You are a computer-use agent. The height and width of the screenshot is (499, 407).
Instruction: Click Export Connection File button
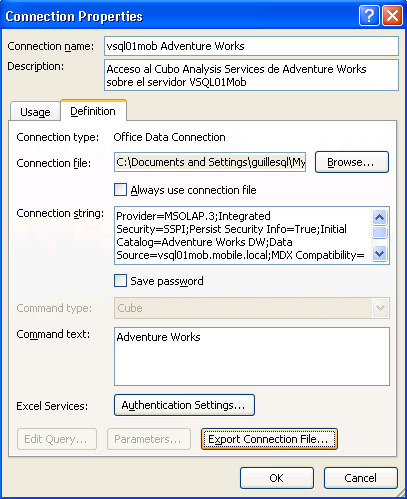(x=269, y=439)
